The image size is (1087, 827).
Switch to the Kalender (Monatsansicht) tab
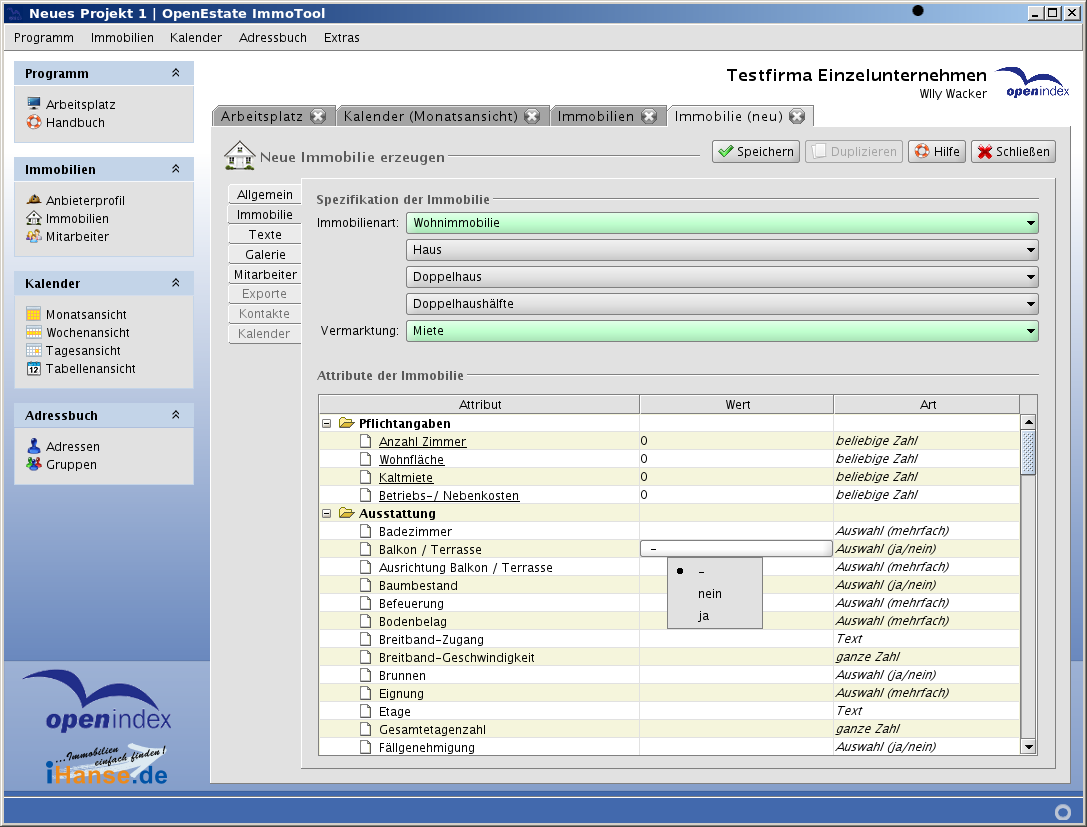pyautogui.click(x=430, y=116)
